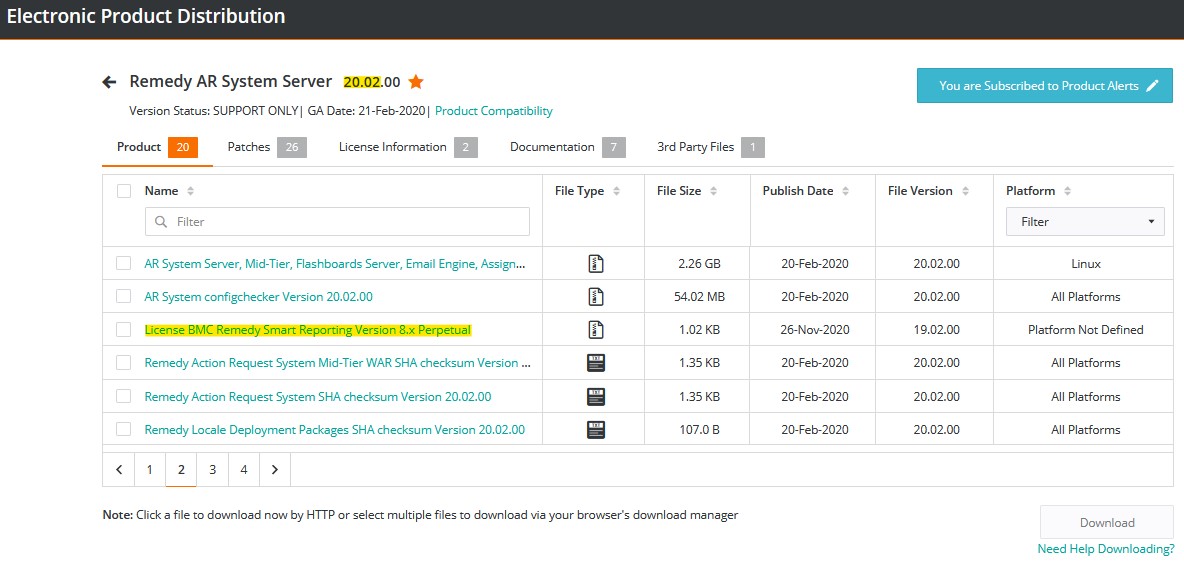Viewport: 1184px width, 564px height.
Task: Go to page 4
Action: (244, 470)
